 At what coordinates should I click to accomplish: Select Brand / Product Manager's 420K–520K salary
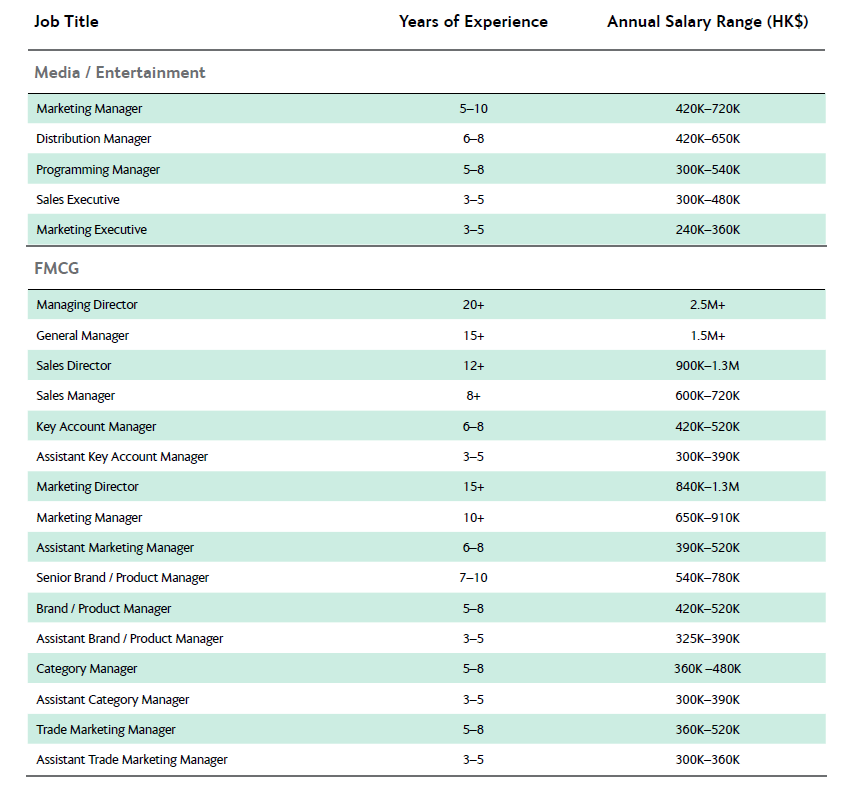point(708,609)
